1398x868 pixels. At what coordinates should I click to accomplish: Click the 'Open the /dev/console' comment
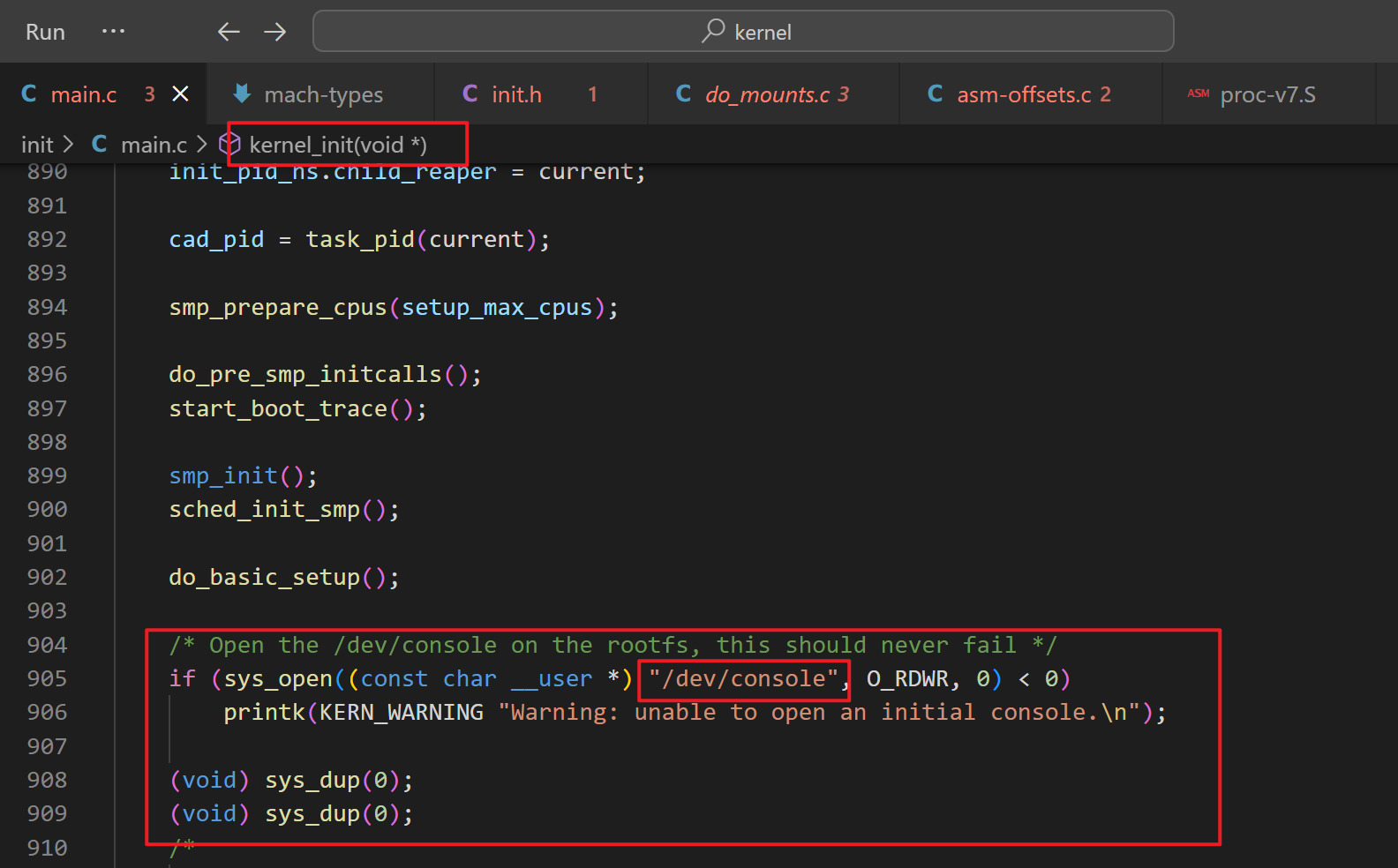(613, 646)
